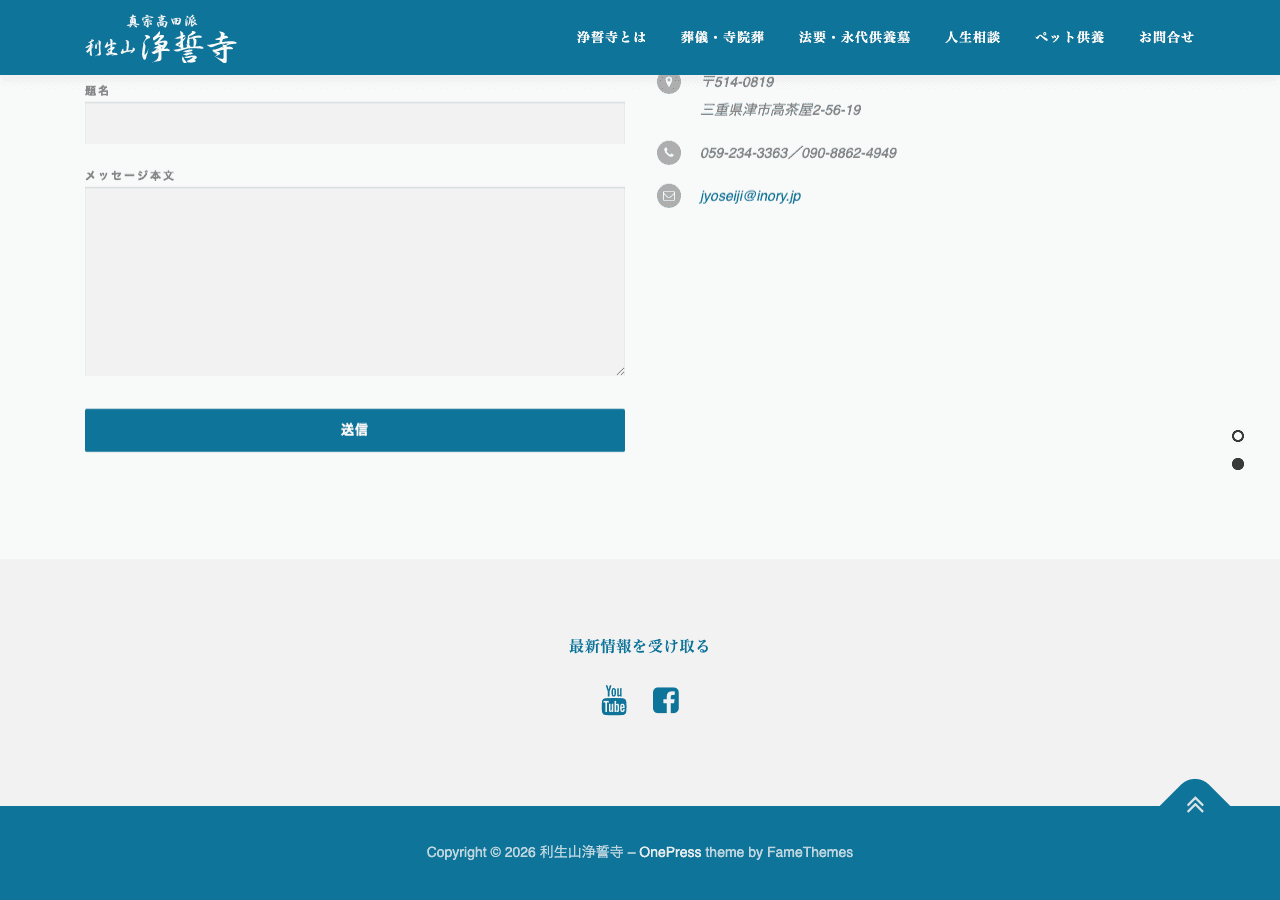This screenshot has height=900, width=1280.
Task: Click the address text 三重県津市高茶屋2-56-19
Action: click(780, 110)
